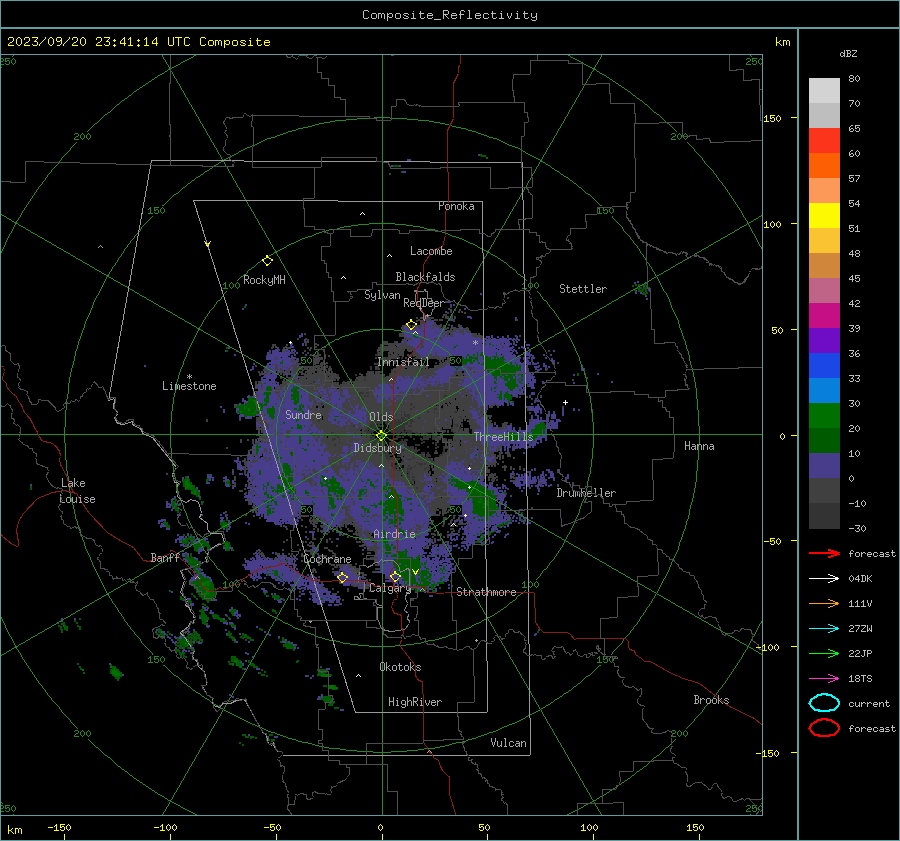Click the Cochrane city label
Image resolution: width=900 pixels, height=841 pixels.
[x=327, y=559]
